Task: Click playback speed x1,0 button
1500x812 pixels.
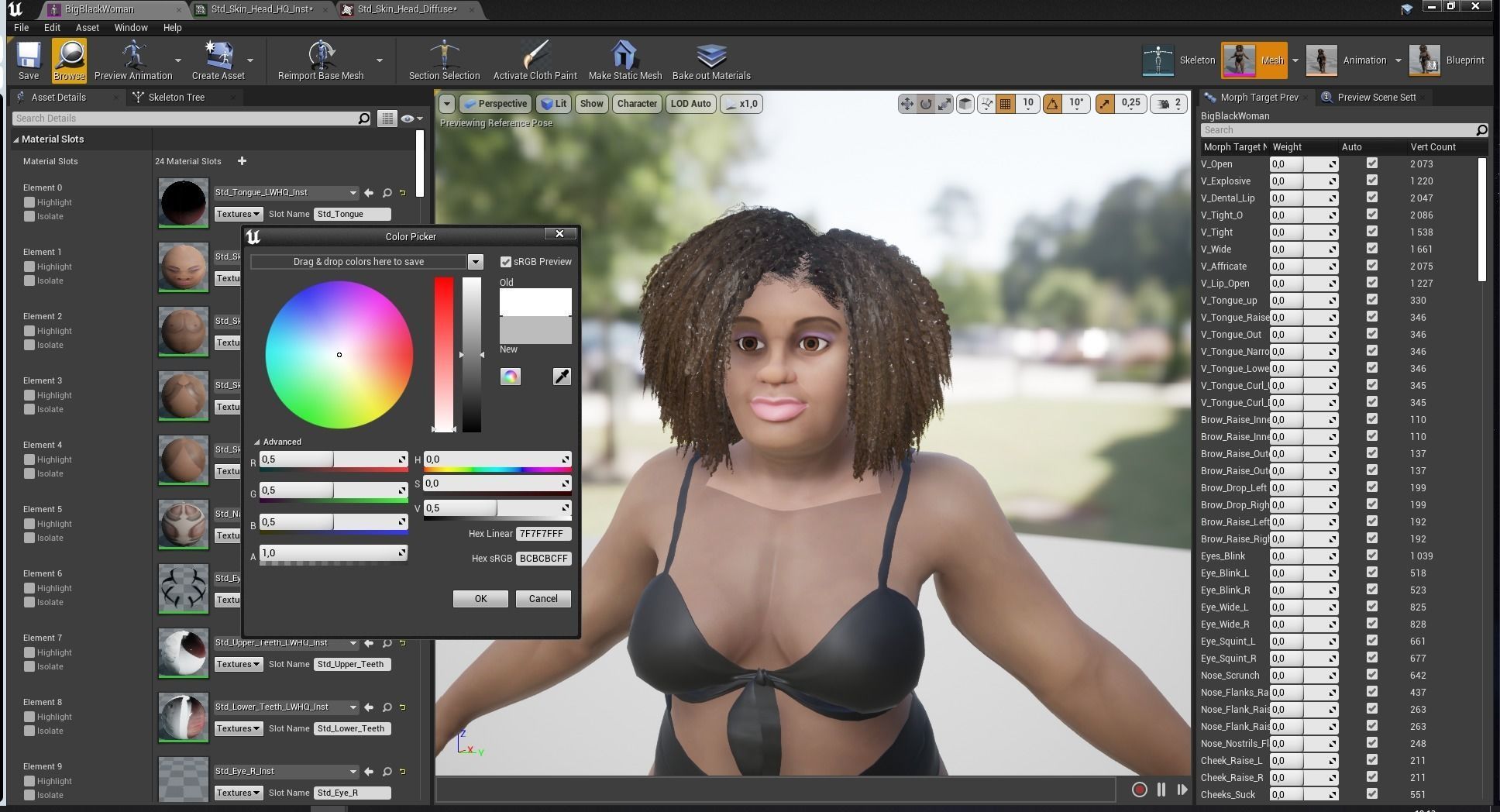Action: pos(741,104)
